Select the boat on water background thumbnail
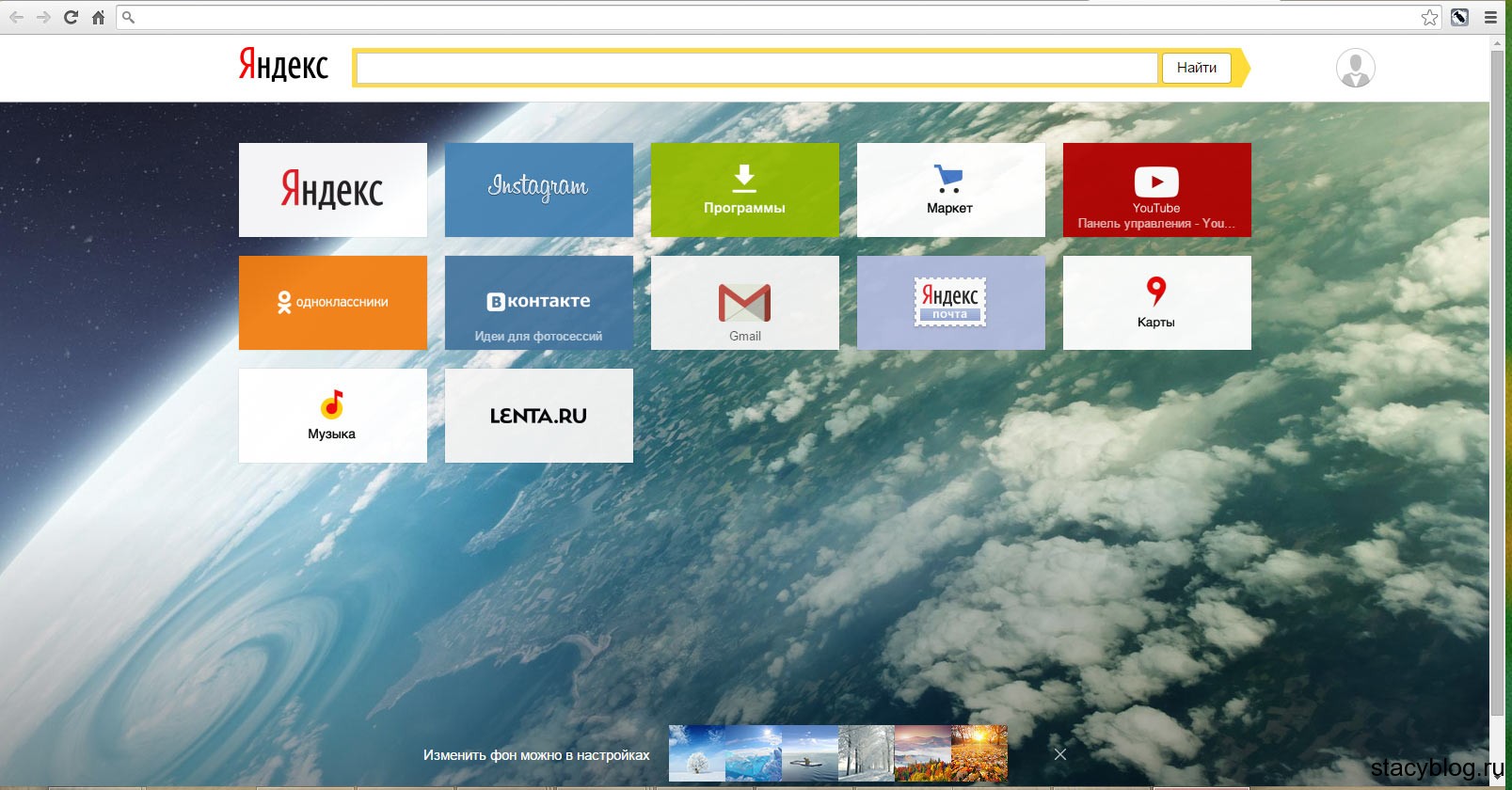Screen dimensions: 1512x790 coord(810,753)
